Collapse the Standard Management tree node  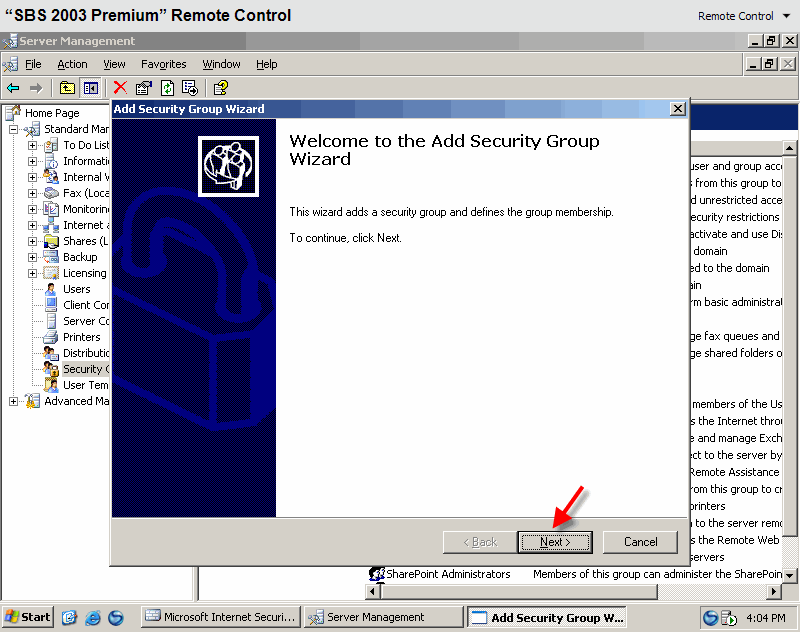tap(14, 129)
